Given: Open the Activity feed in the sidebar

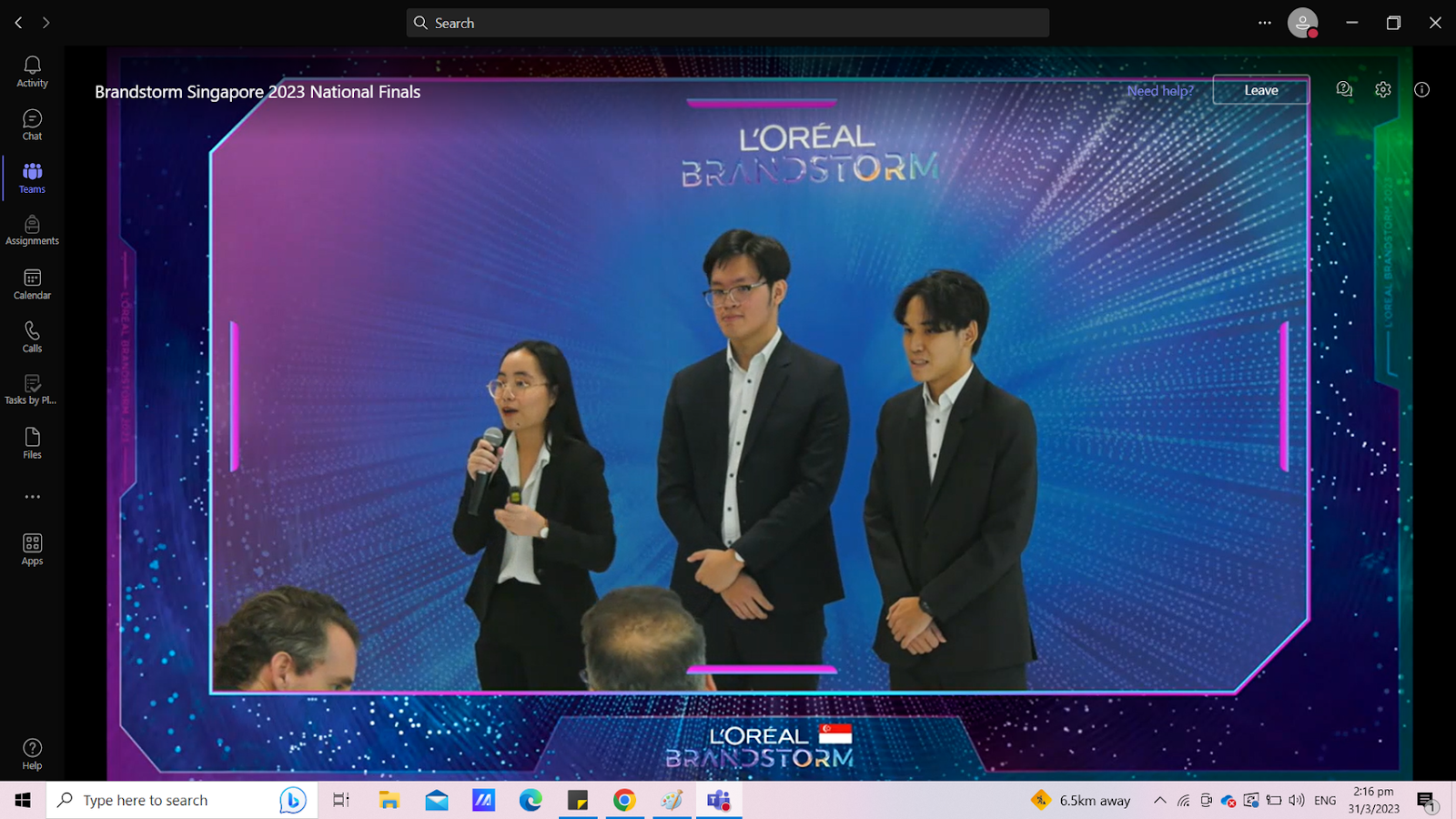Looking at the screenshot, I should point(32,71).
